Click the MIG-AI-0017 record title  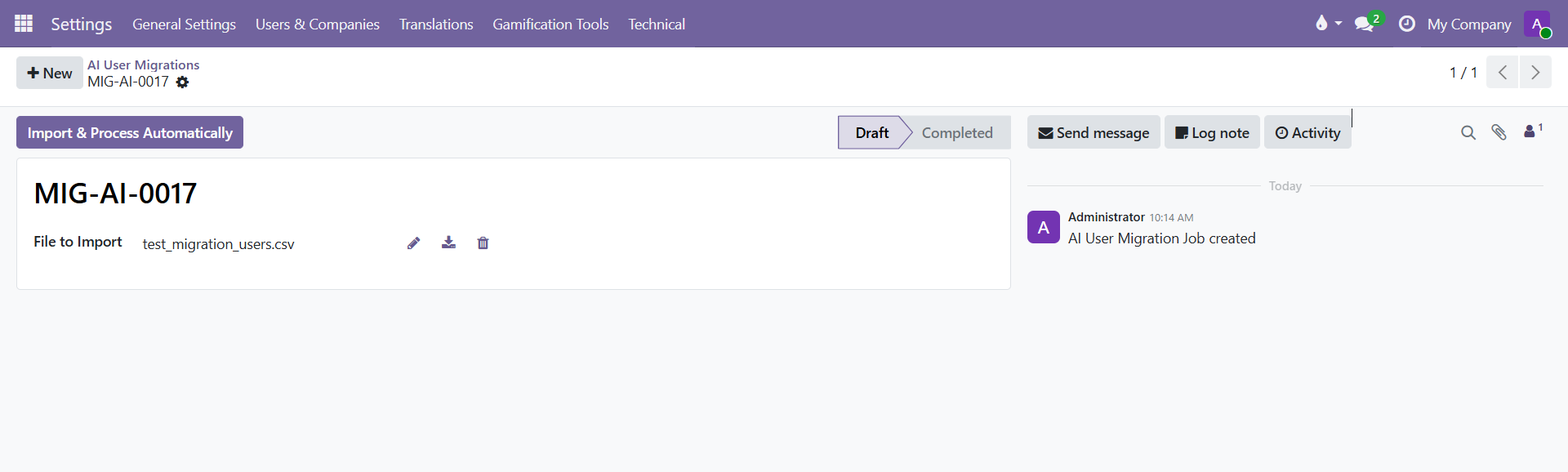[x=115, y=194]
